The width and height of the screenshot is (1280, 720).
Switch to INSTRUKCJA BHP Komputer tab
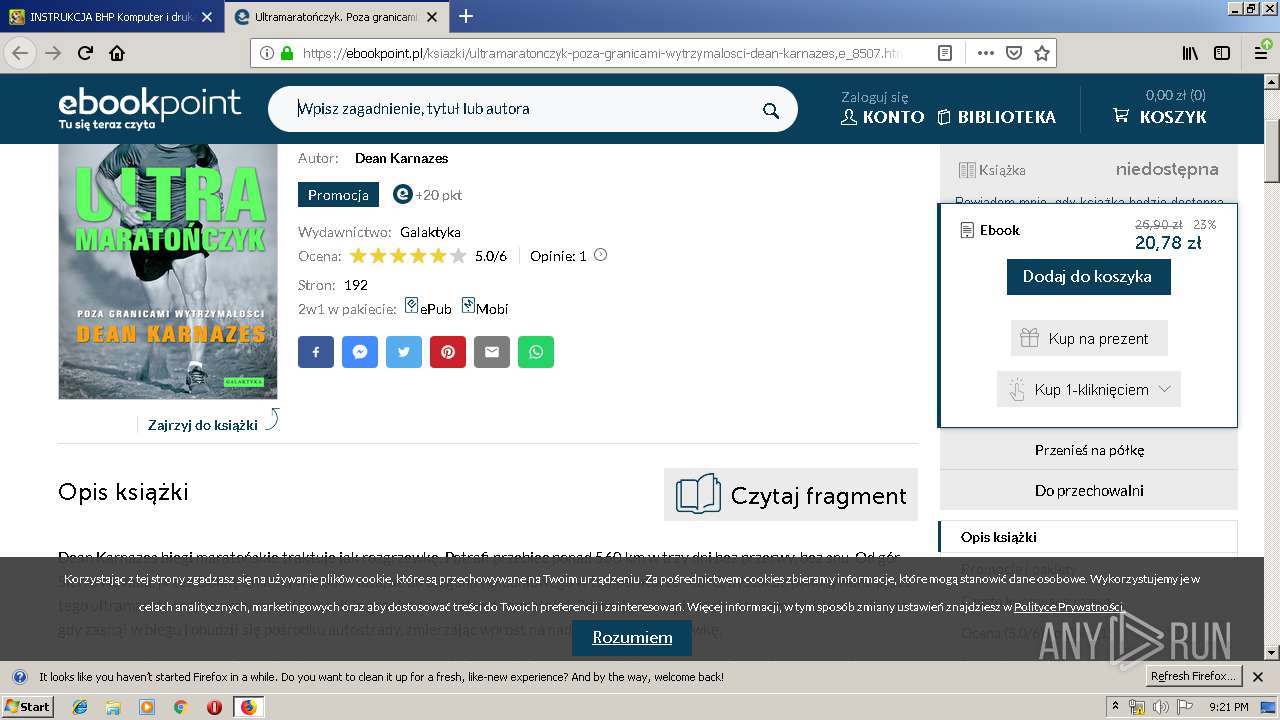(111, 17)
